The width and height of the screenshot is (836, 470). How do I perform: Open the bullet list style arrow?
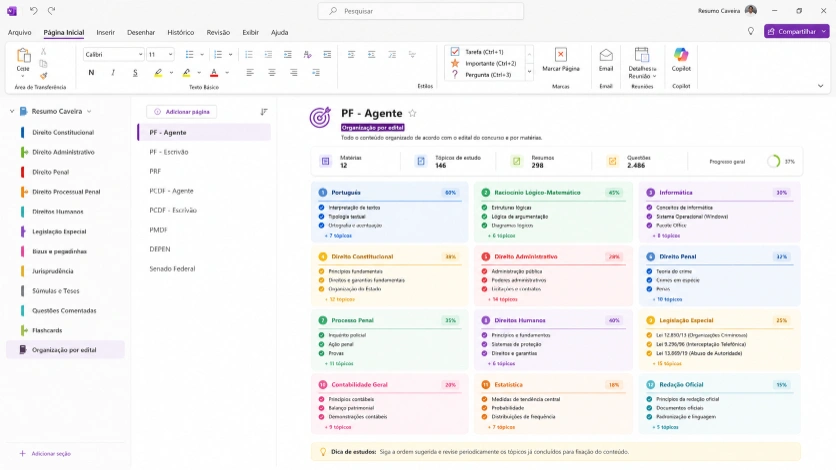[x=202, y=54]
